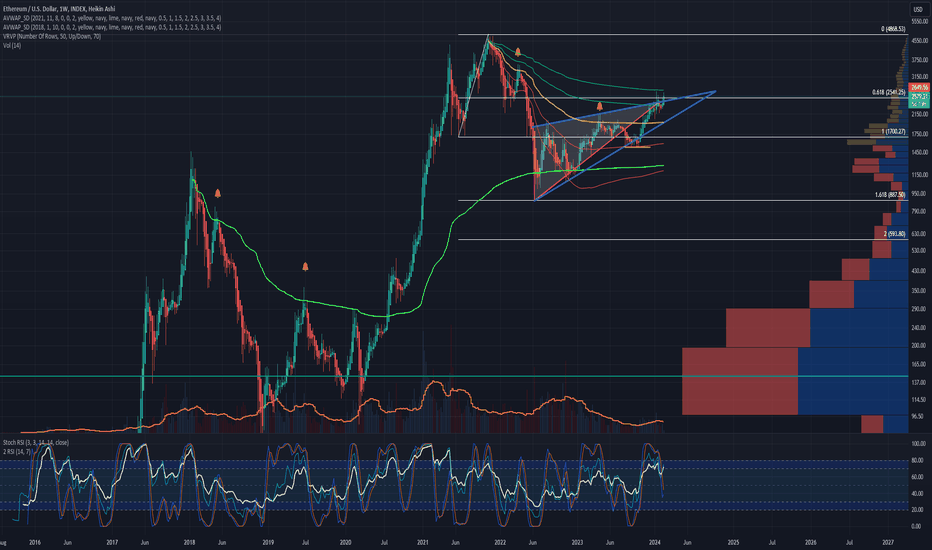Click the 2023 label on time axis
932x550 pixels.
tap(577, 542)
